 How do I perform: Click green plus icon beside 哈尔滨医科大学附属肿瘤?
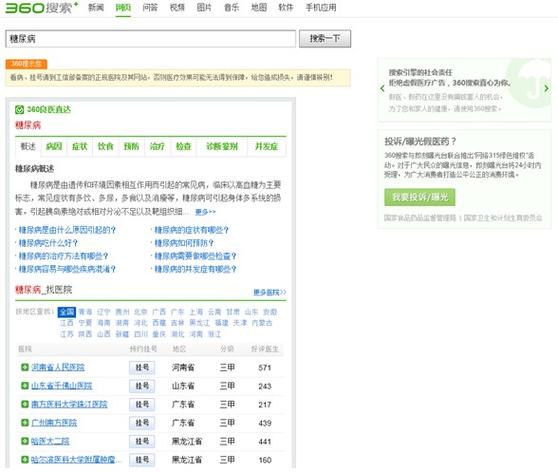click(25, 460)
